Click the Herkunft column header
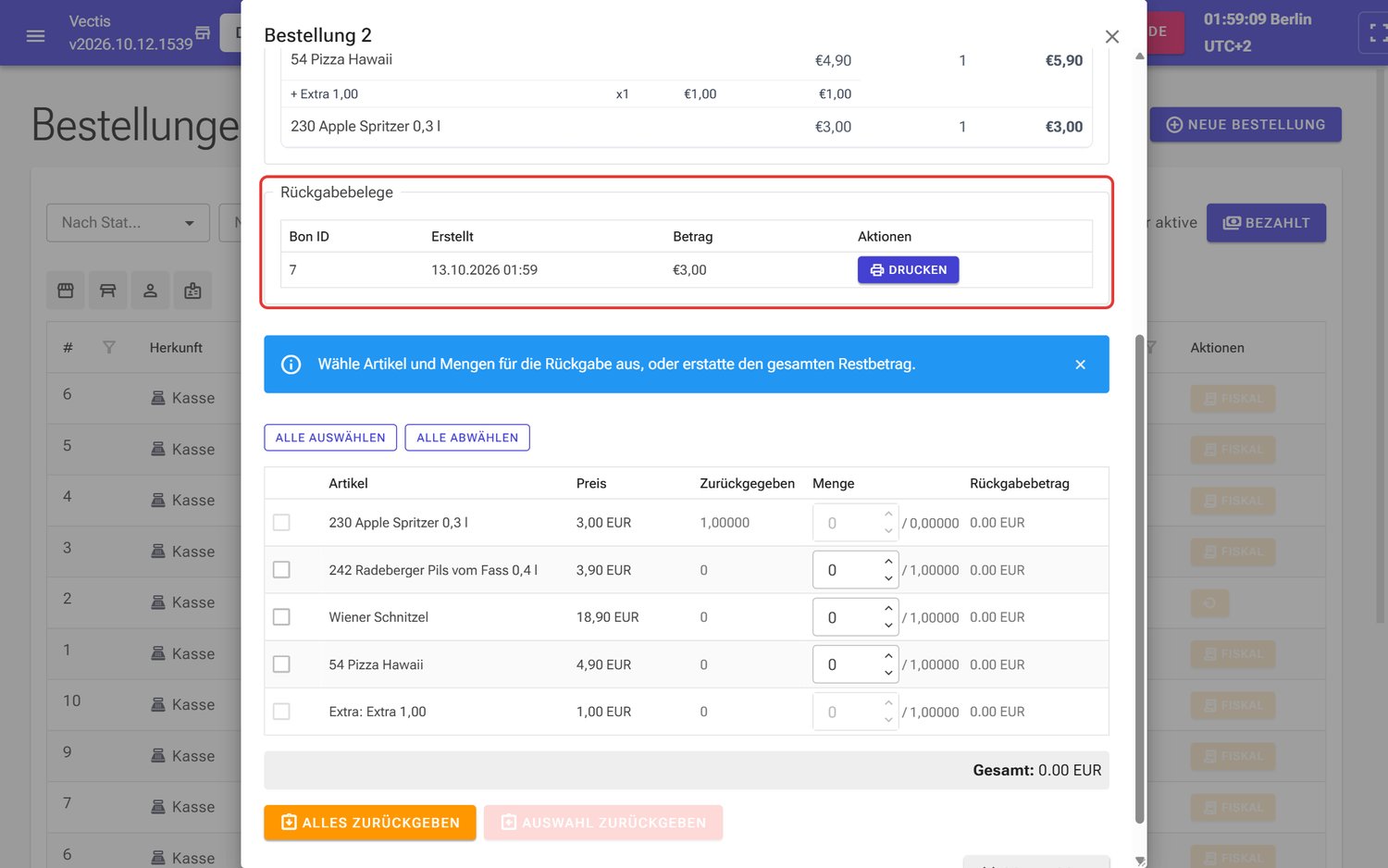1388x868 pixels. (176, 348)
